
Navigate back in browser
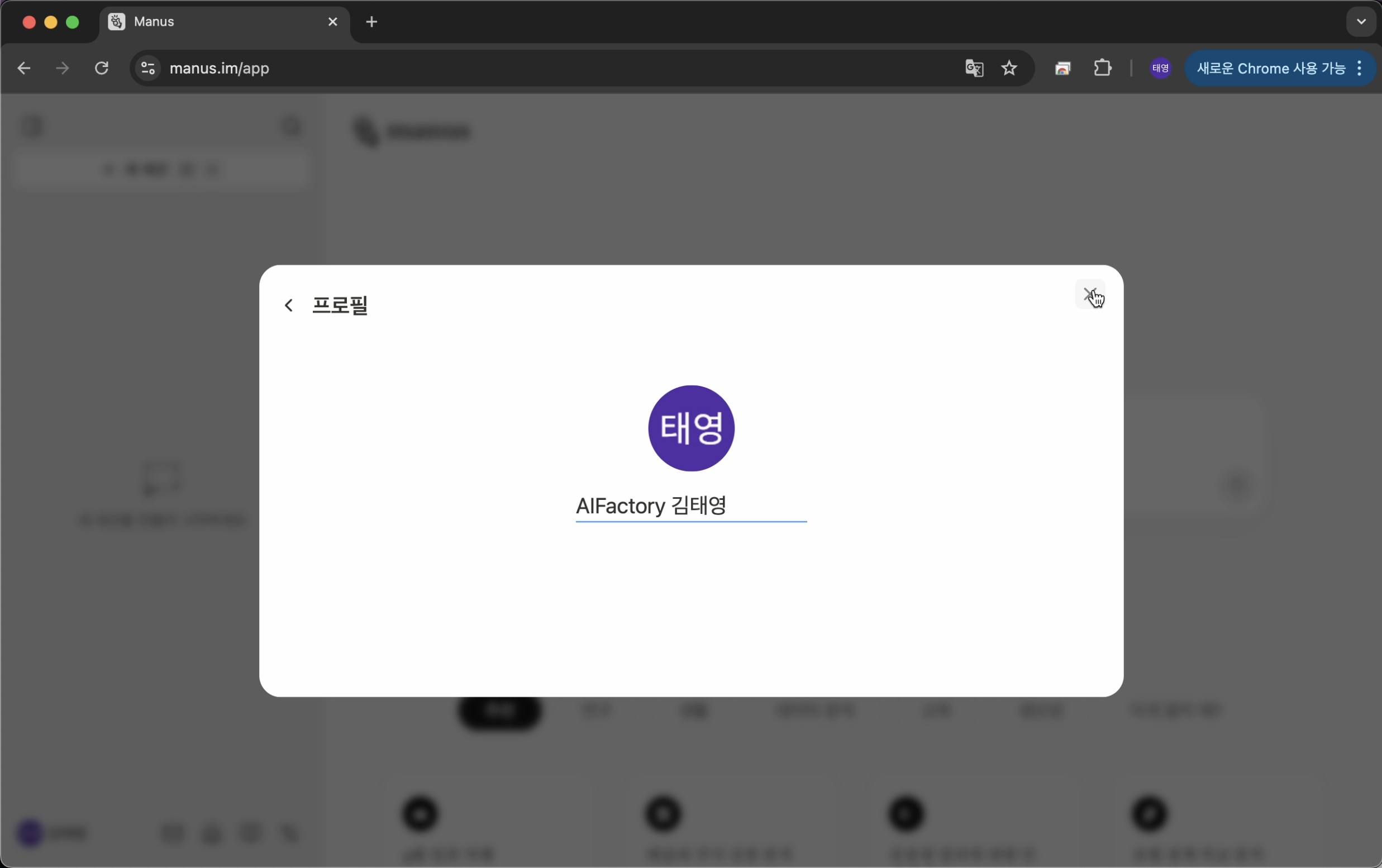tap(23, 68)
